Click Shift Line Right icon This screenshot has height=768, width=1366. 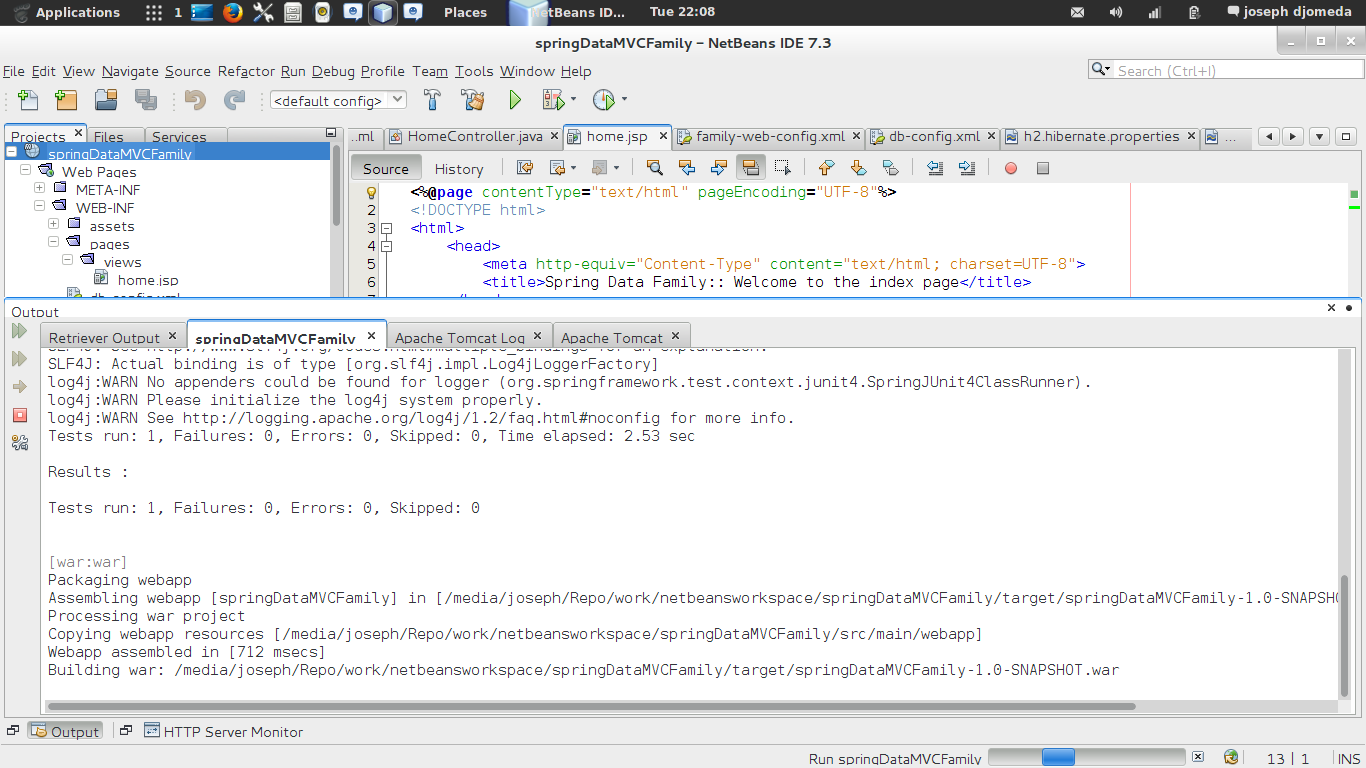pos(967,168)
